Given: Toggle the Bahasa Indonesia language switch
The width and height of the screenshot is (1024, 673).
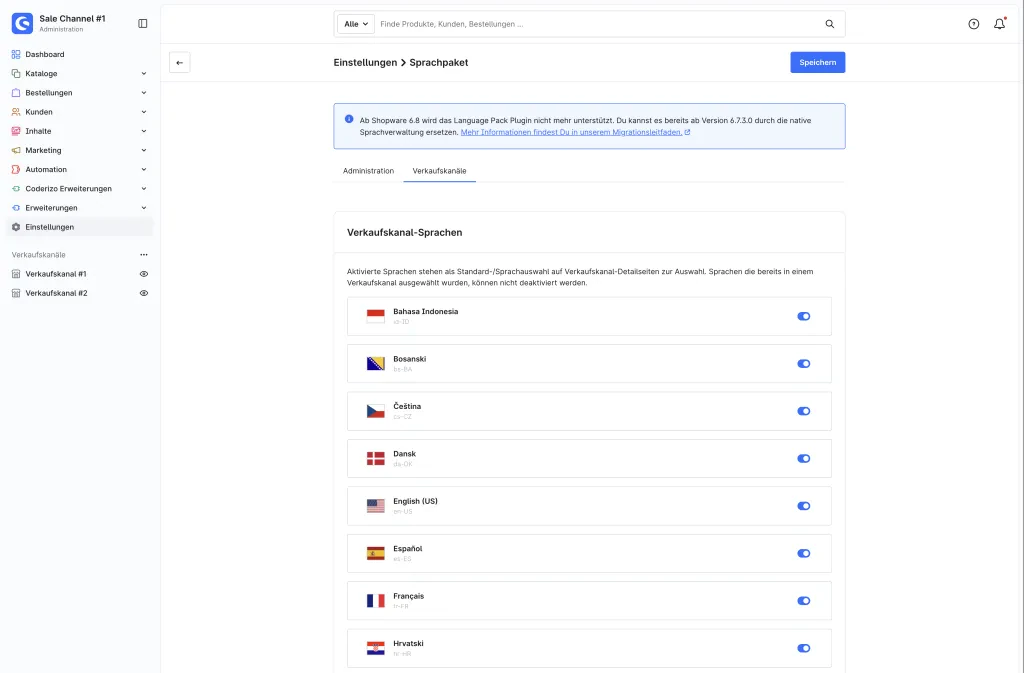Looking at the screenshot, I should 803,317.
